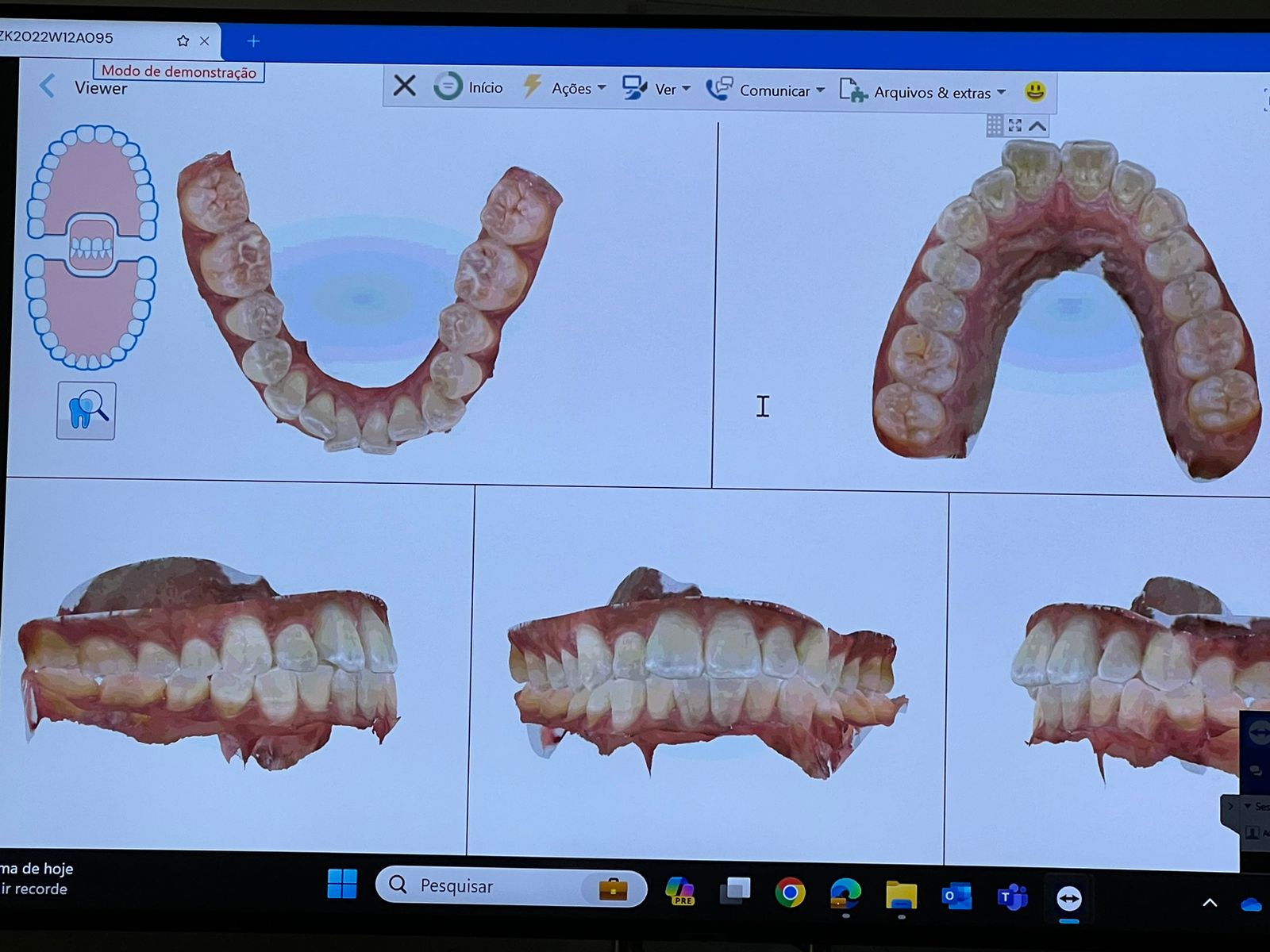The height and width of the screenshot is (952, 1270).
Task: Open the Ações dropdown menu
Action: pyautogui.click(x=579, y=88)
